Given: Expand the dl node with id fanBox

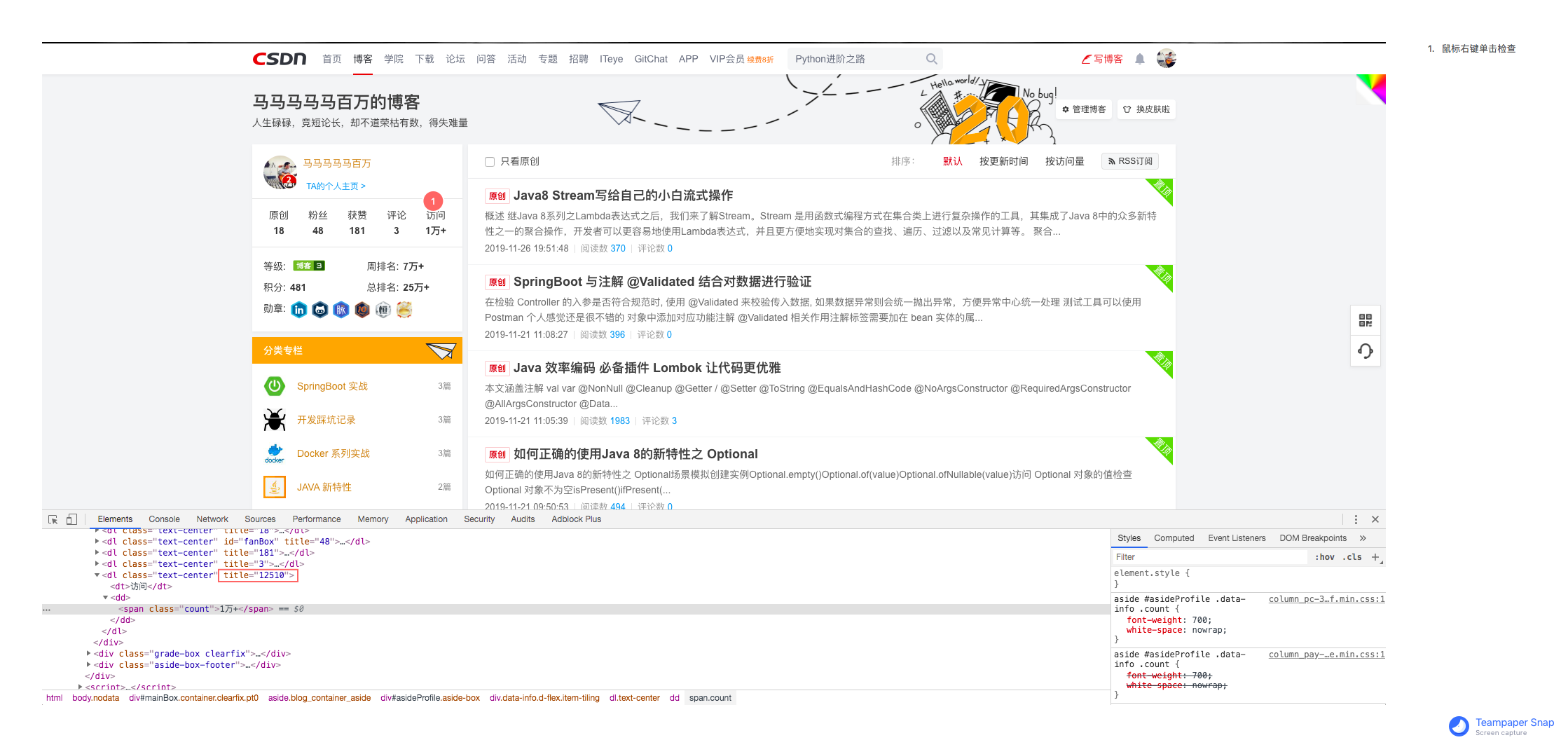Looking at the screenshot, I should (97, 541).
